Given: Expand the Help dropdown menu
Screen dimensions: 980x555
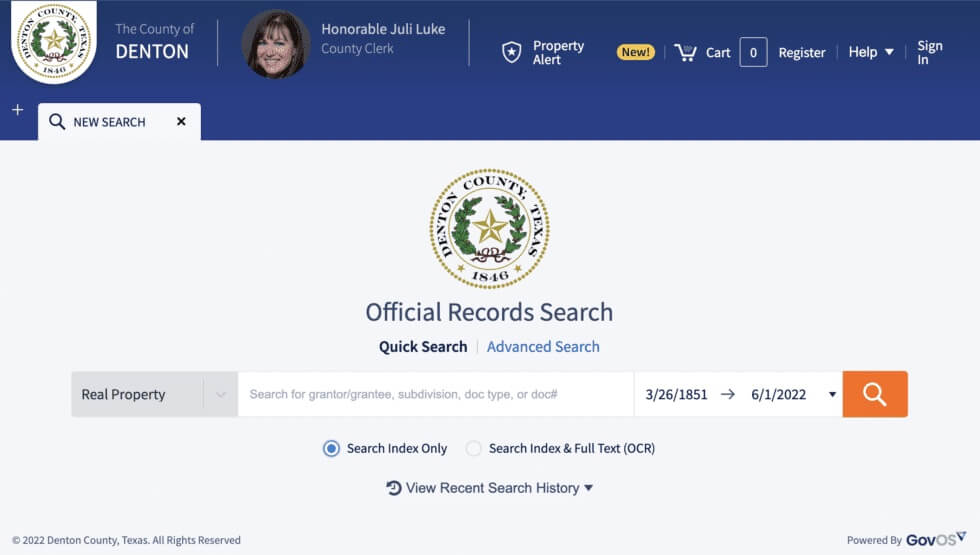Looking at the screenshot, I should (871, 52).
